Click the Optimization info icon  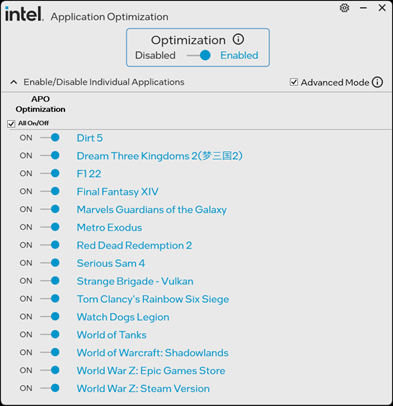[238, 39]
